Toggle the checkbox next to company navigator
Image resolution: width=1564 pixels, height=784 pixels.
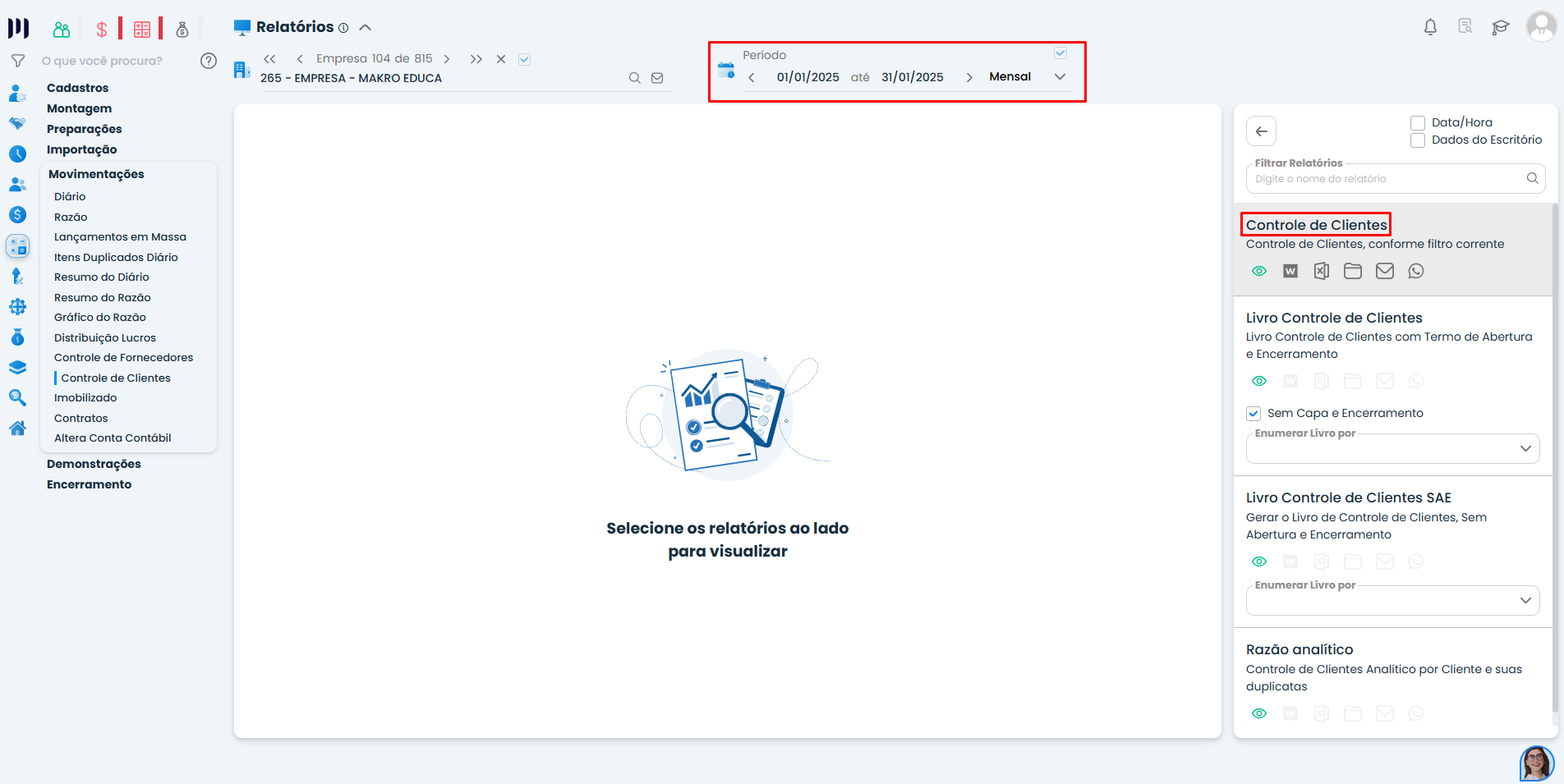pos(525,59)
